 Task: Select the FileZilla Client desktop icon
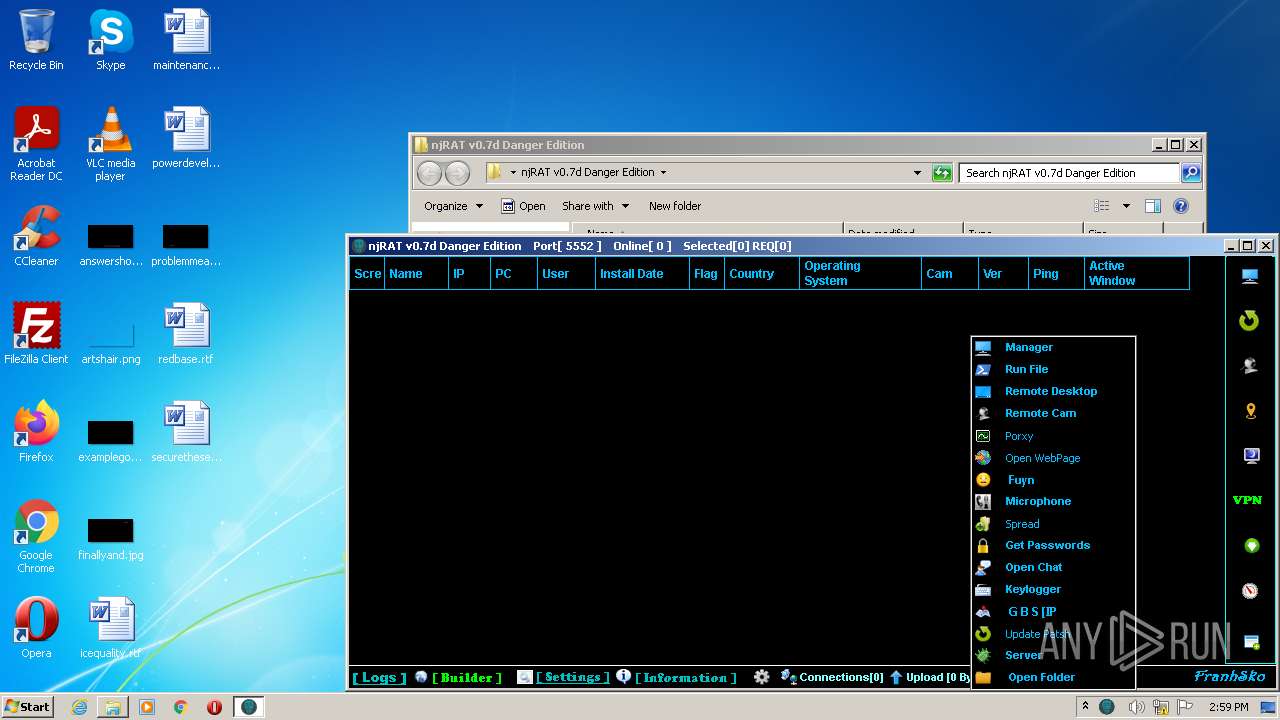[x=36, y=333]
